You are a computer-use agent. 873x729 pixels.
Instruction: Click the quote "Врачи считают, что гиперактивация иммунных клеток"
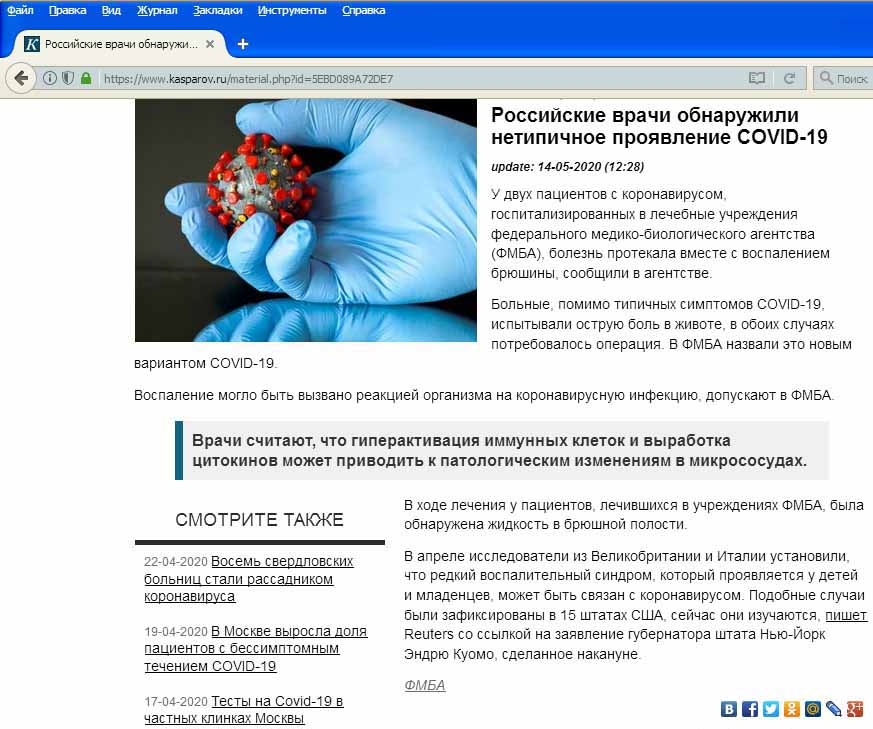[x=499, y=451]
